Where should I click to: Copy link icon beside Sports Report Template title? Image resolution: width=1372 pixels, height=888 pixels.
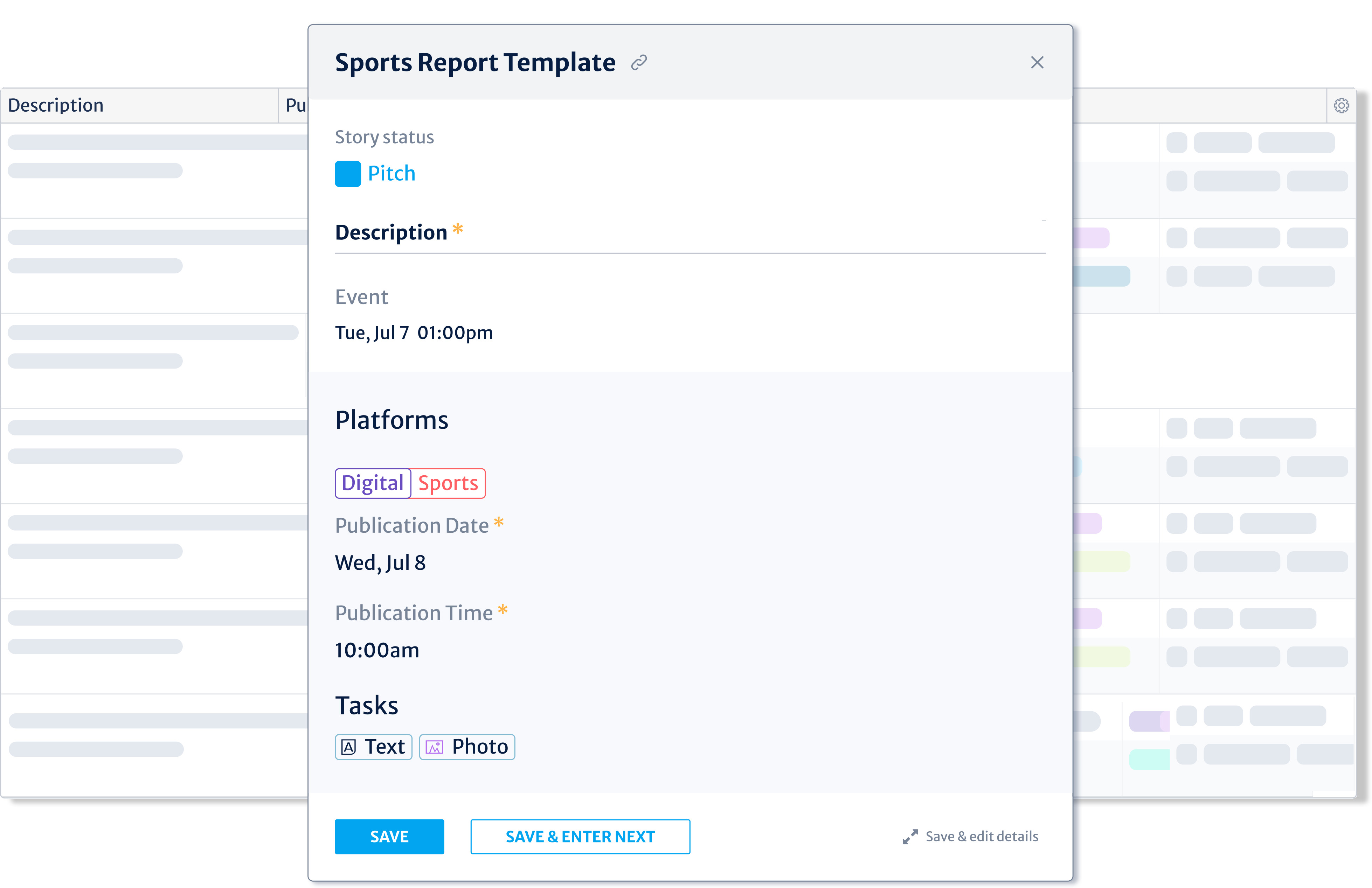[x=639, y=62]
